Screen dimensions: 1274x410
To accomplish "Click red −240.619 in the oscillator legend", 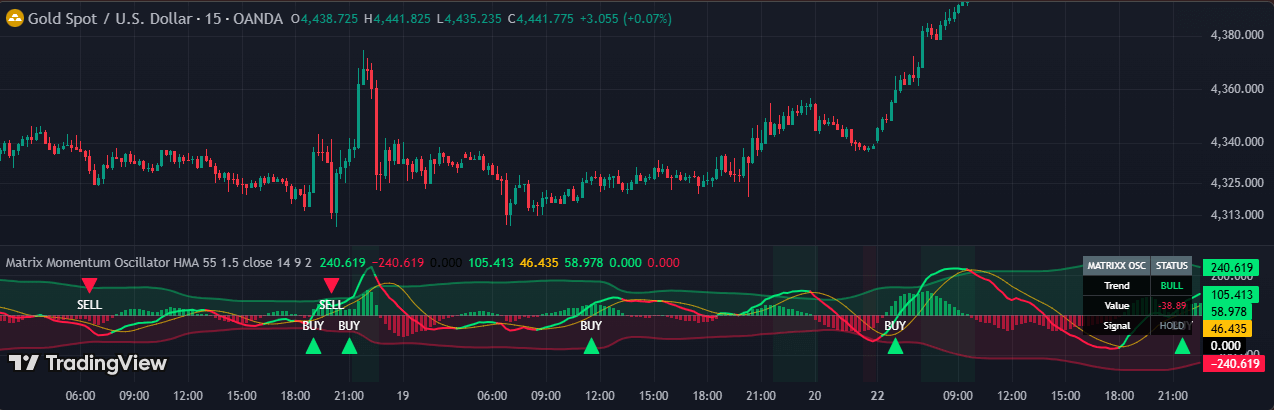I will click(398, 262).
